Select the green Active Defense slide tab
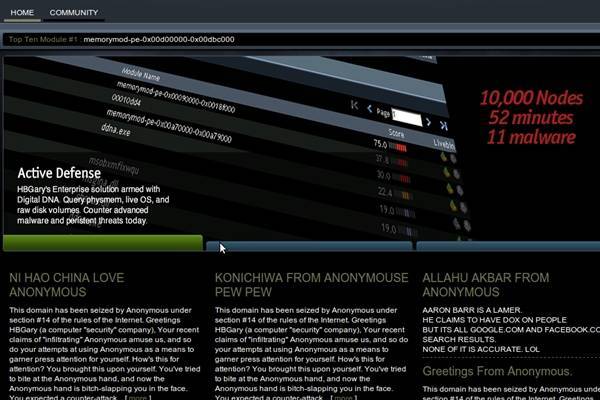The image size is (600, 400). (103, 243)
